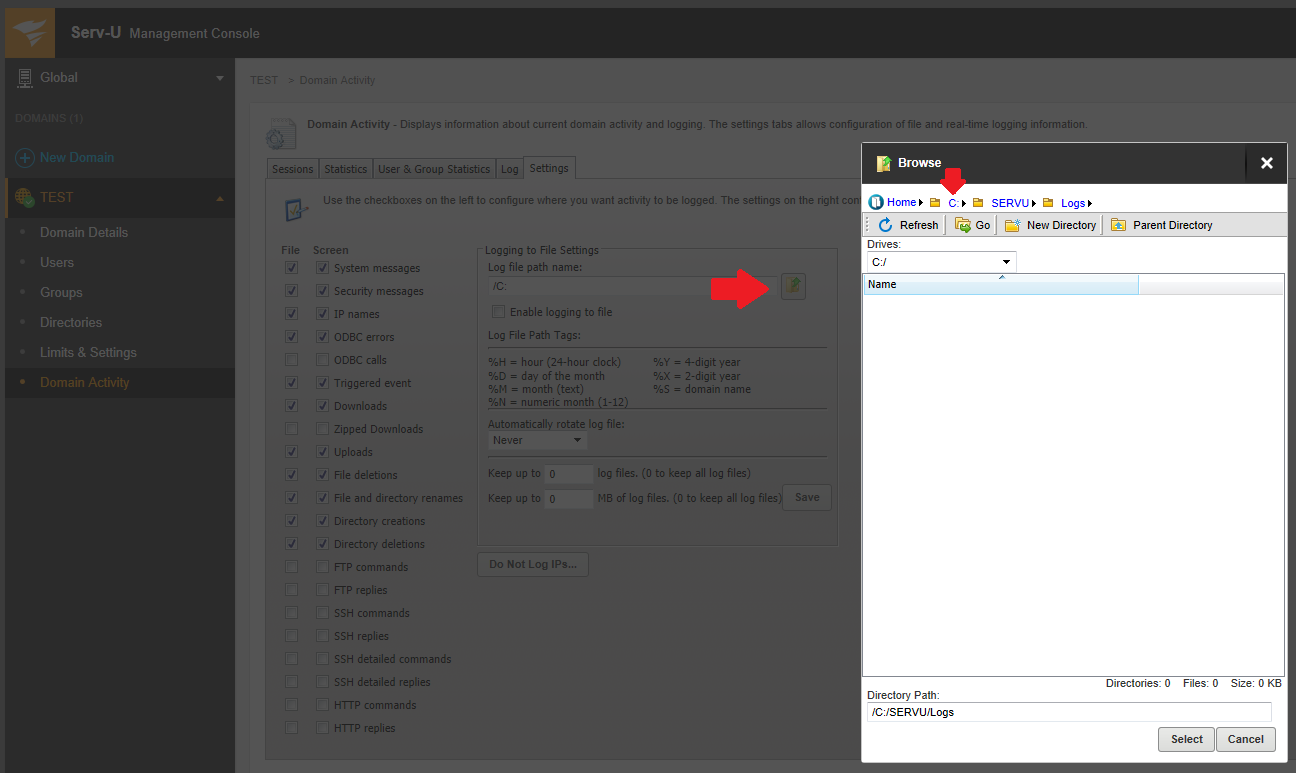
Task: Click the Directory Path input field
Action: (x=1069, y=712)
